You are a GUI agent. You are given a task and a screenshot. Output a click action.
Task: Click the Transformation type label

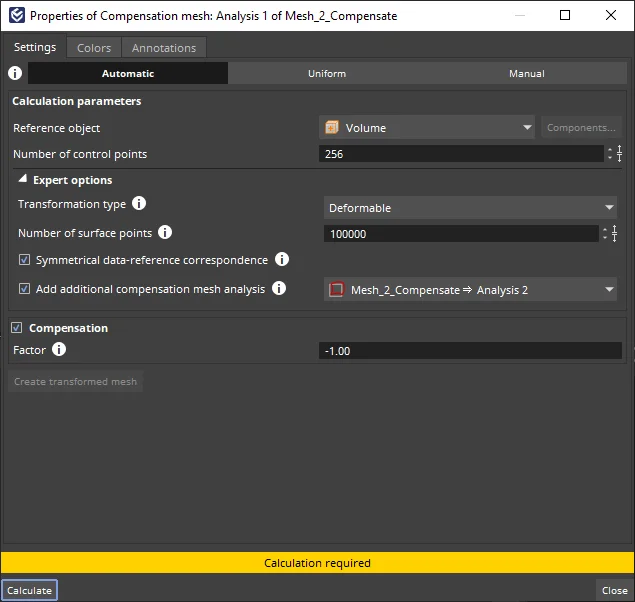point(72,204)
